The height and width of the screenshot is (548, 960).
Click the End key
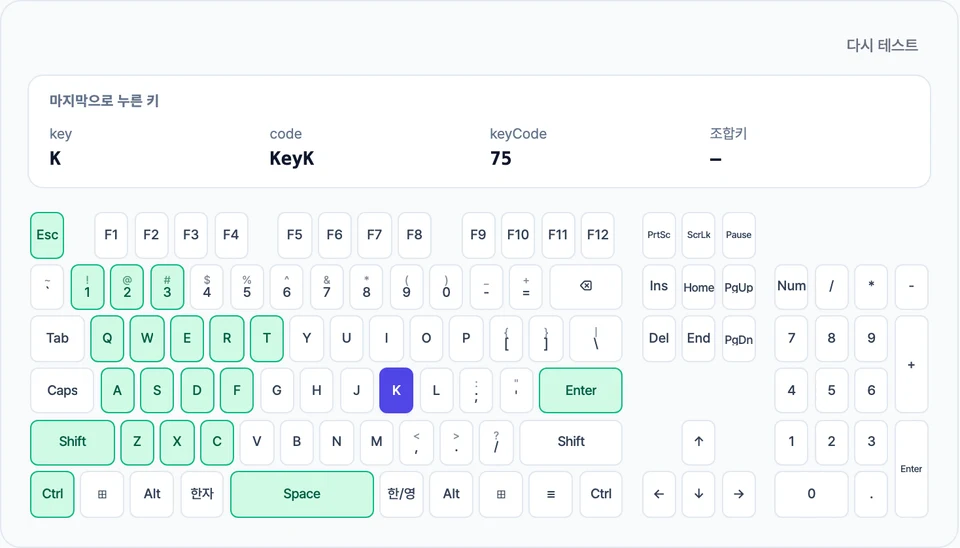pyautogui.click(x=699, y=339)
